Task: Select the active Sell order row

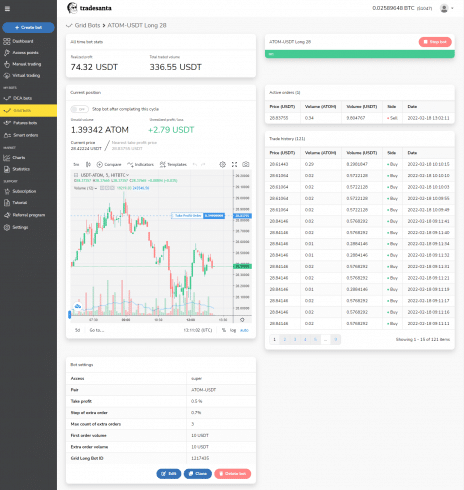Action: (x=360, y=118)
